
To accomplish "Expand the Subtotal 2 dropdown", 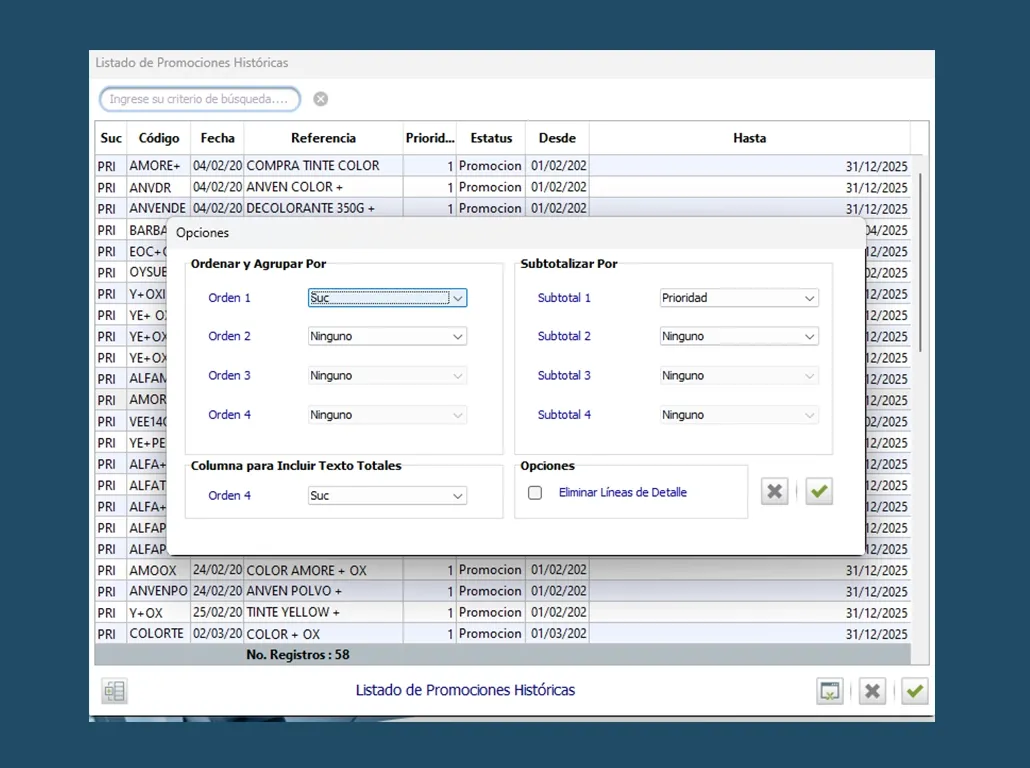I will point(809,337).
